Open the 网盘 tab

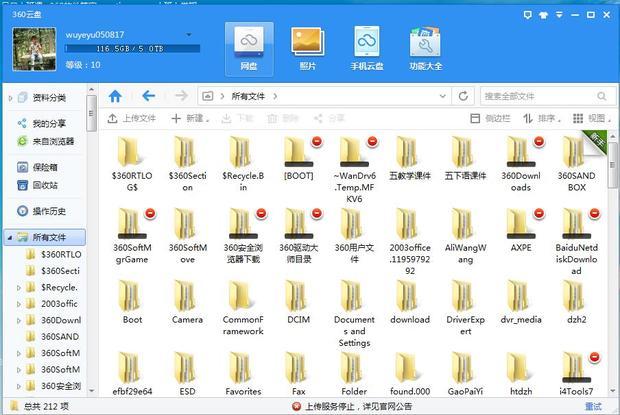point(249,49)
